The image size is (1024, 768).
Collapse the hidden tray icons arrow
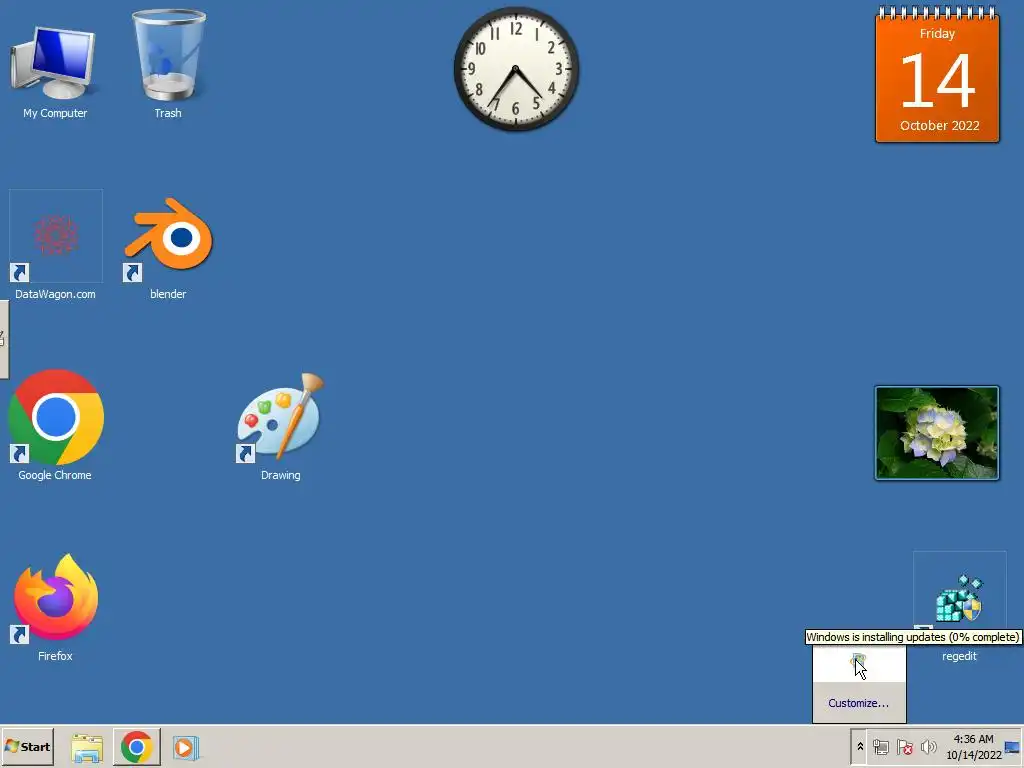(860, 746)
